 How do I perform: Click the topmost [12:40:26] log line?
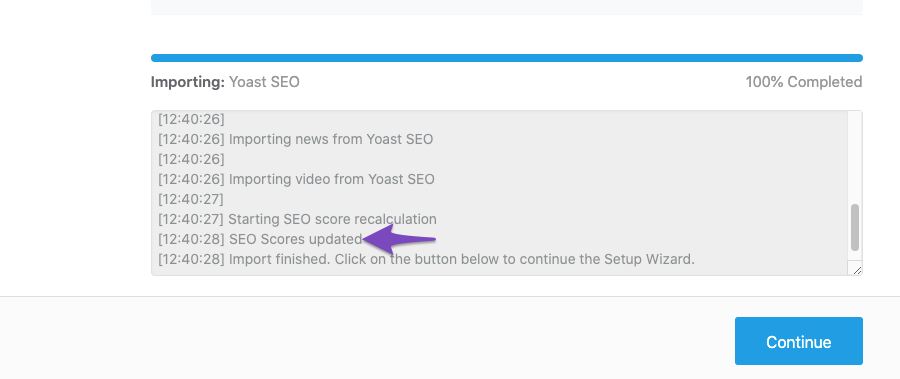(x=191, y=119)
